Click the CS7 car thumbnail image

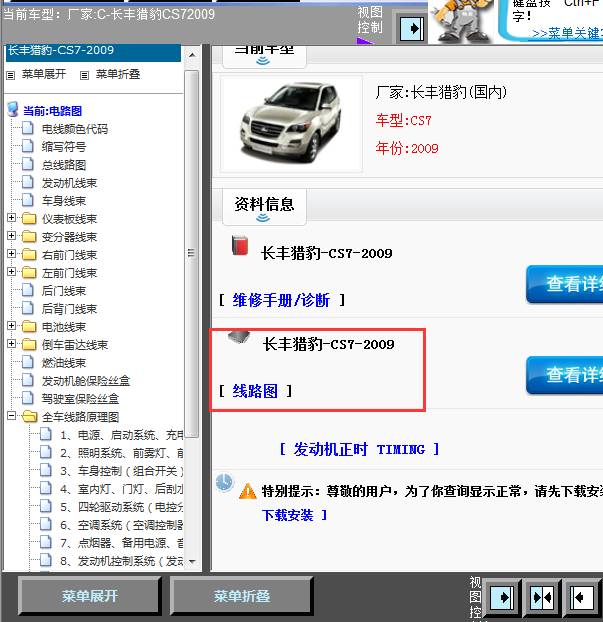click(291, 124)
